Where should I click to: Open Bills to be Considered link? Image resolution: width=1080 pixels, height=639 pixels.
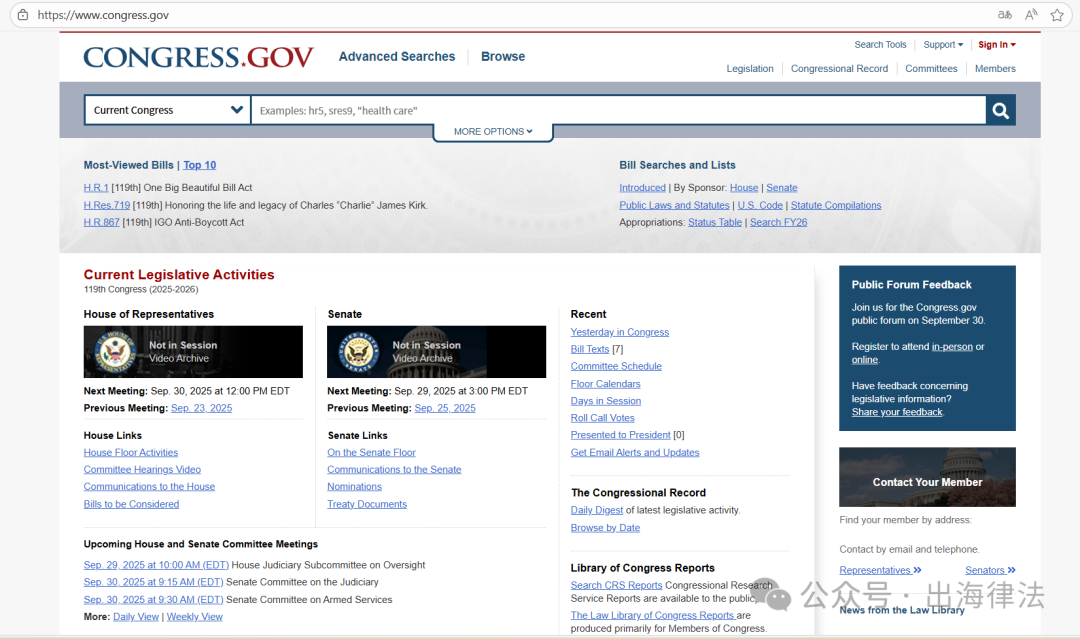pos(132,504)
